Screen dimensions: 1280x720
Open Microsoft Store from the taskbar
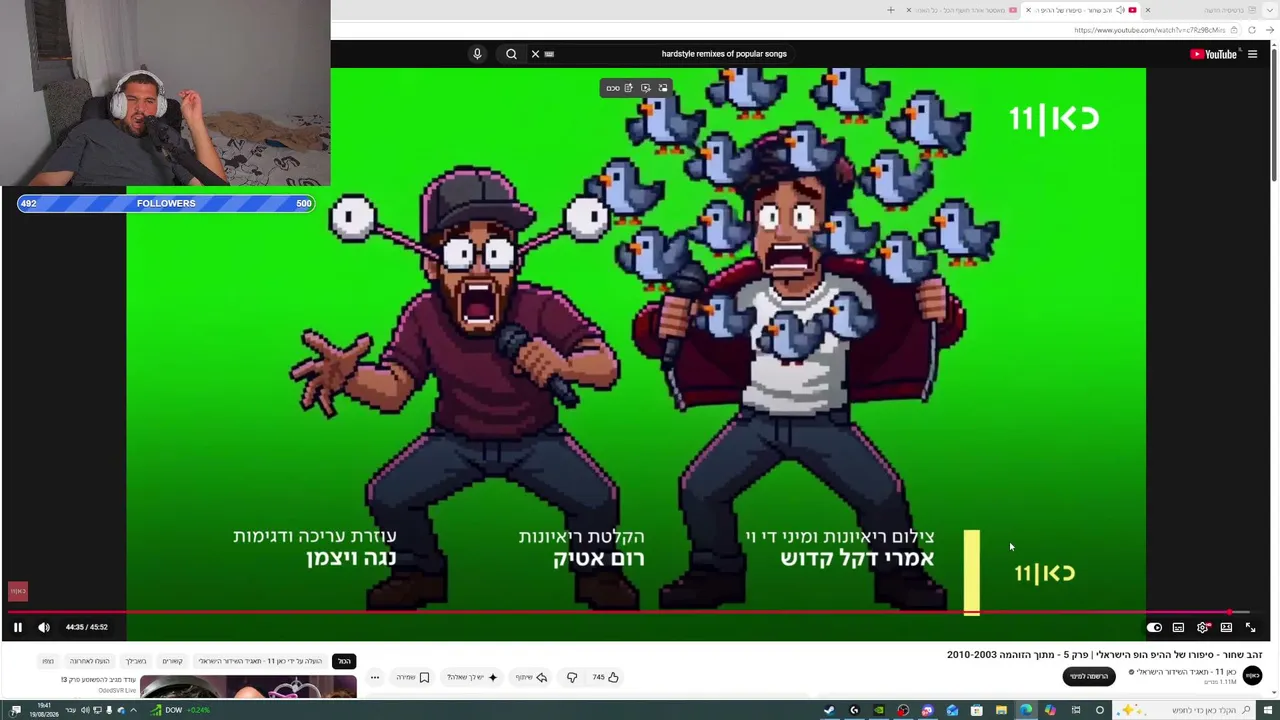coord(977,710)
